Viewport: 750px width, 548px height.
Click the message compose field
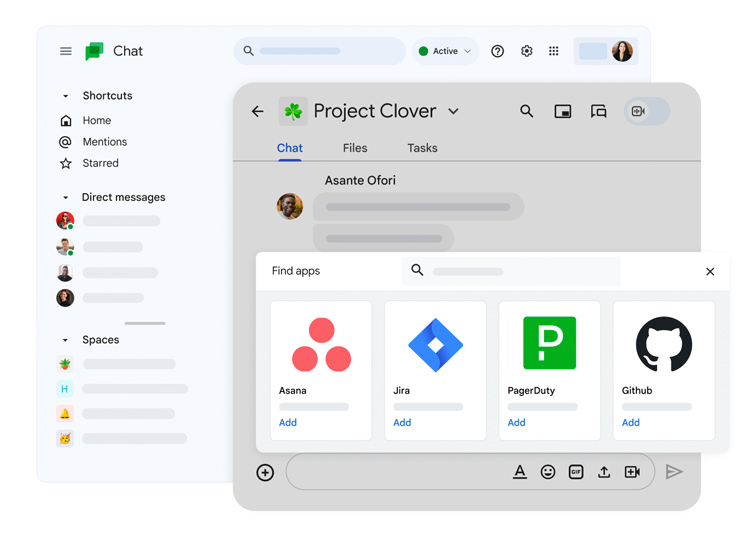click(x=470, y=472)
